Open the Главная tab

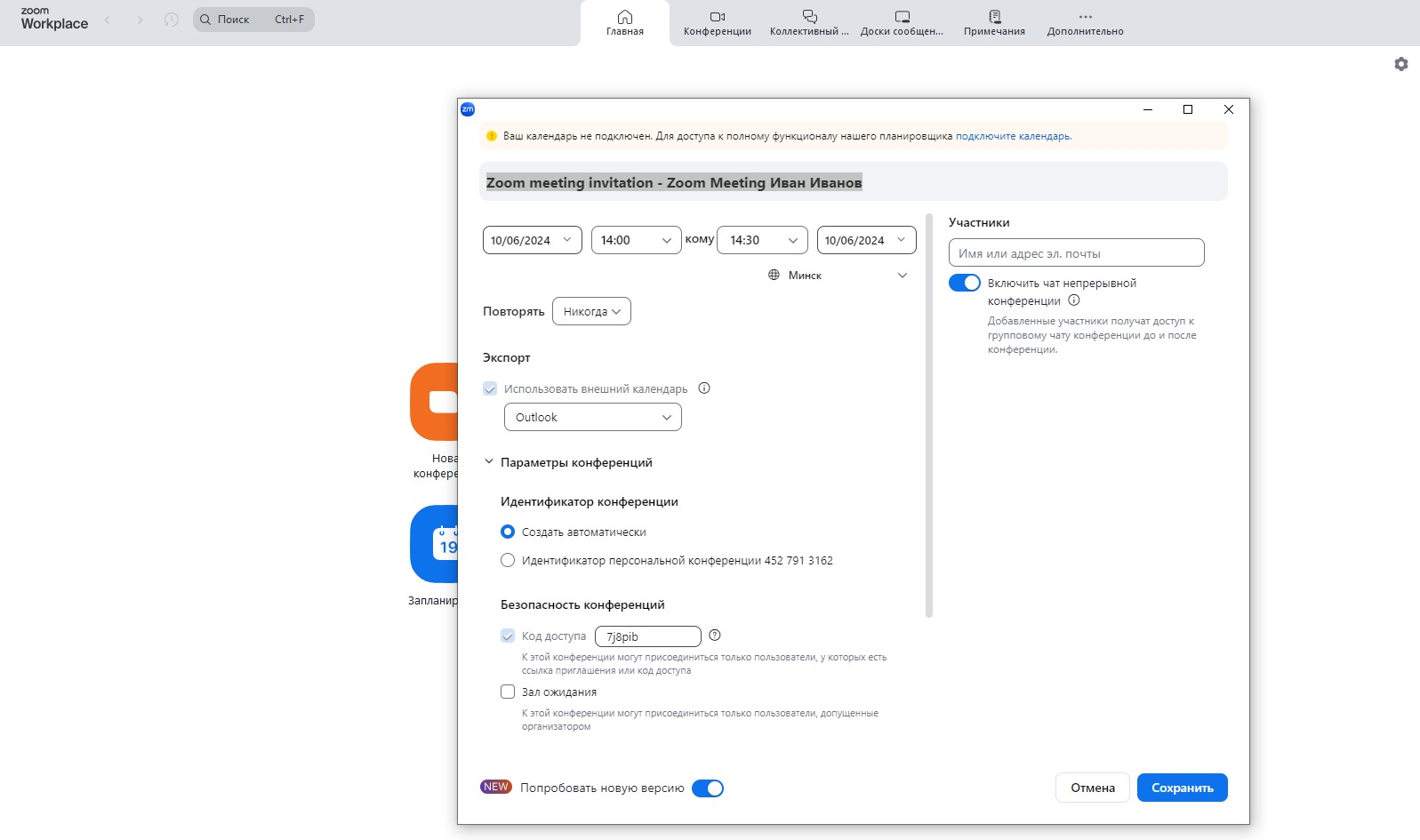click(x=625, y=23)
